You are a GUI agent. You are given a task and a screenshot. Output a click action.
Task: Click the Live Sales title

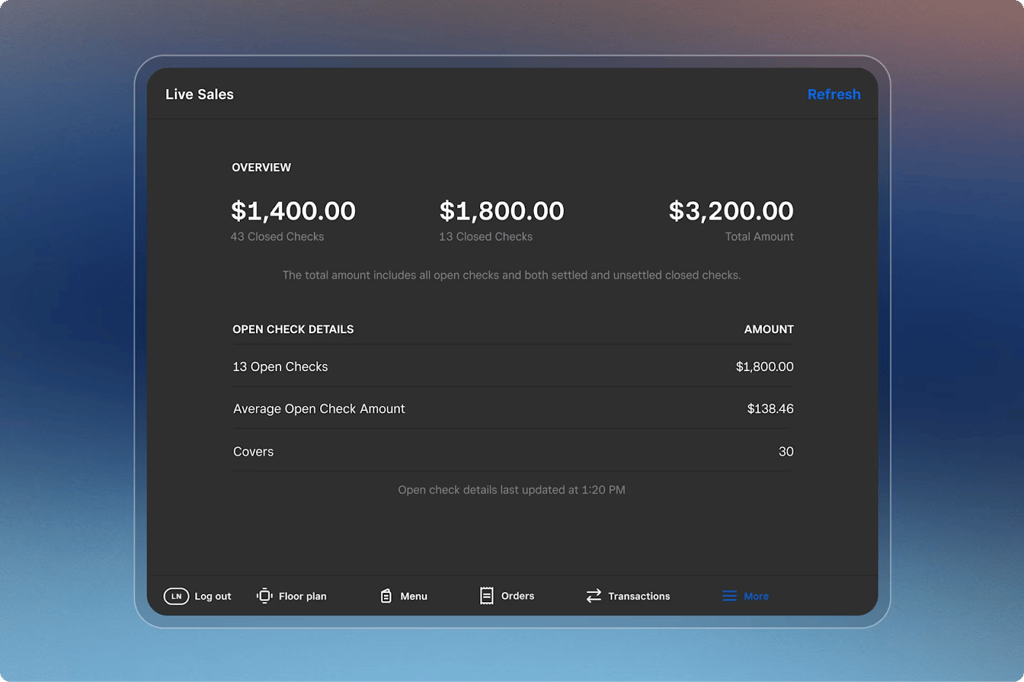(x=199, y=94)
